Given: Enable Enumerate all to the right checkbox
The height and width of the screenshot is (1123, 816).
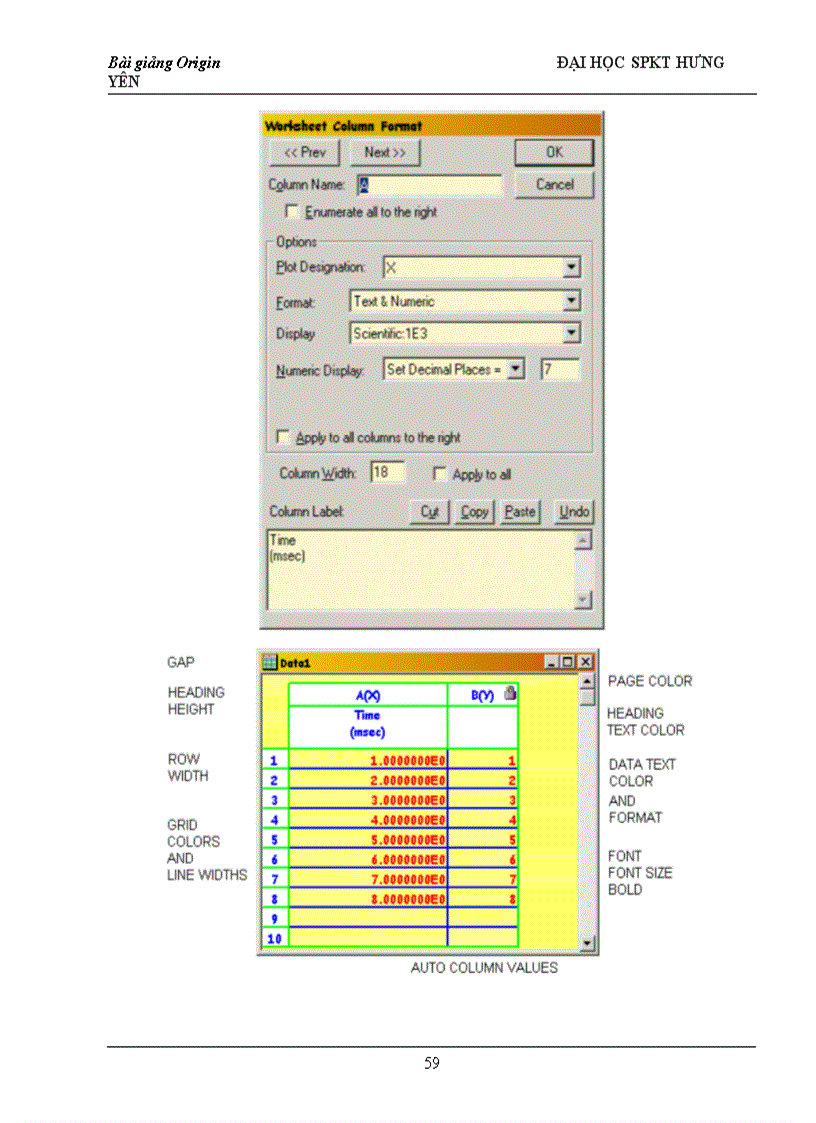Looking at the screenshot, I should pyautogui.click(x=292, y=212).
